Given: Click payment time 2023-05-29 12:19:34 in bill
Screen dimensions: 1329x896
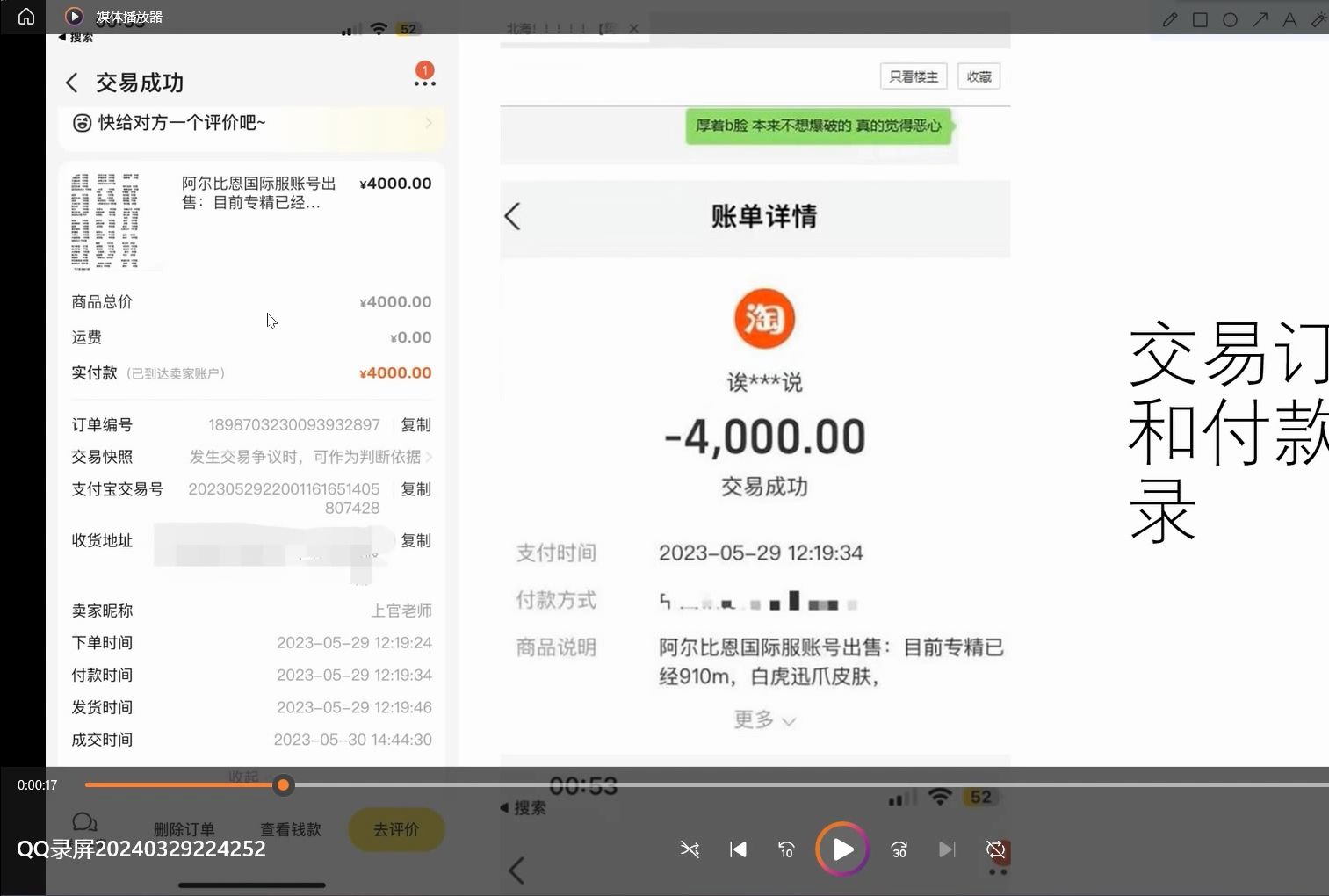Looking at the screenshot, I should click(761, 553).
